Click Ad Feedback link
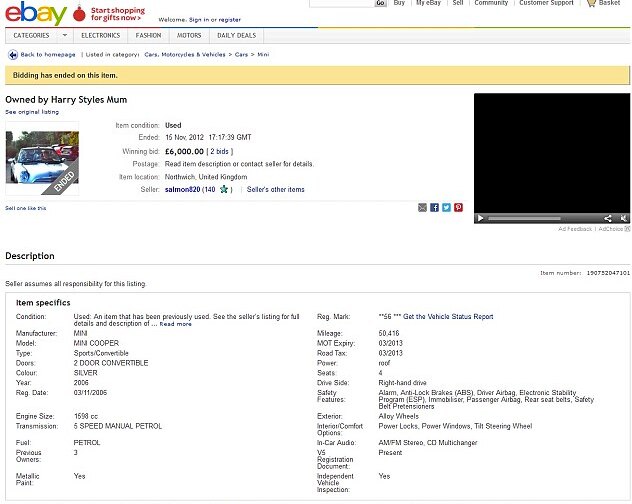The width and height of the screenshot is (632, 504). 575,229
